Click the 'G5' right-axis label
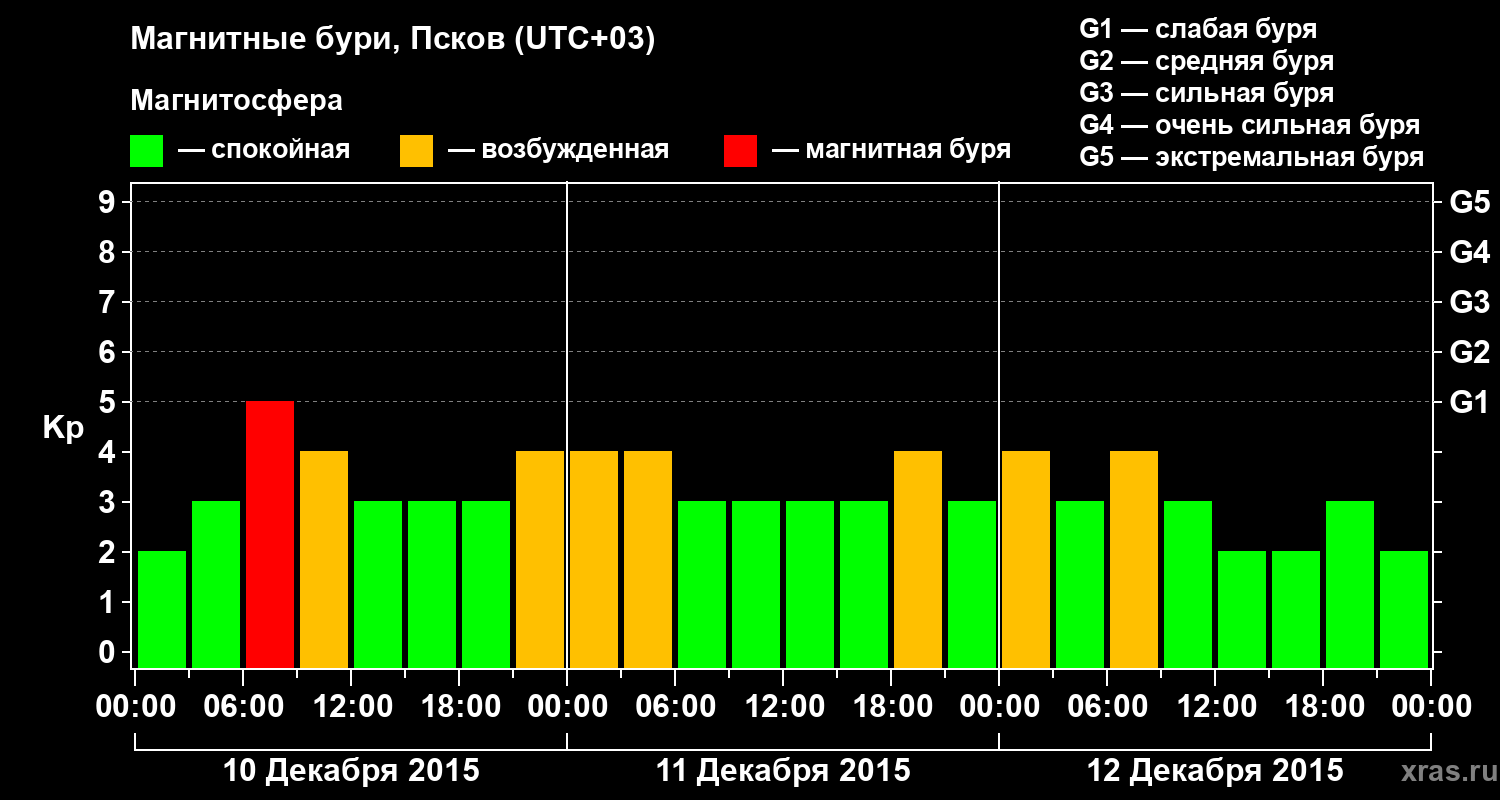 pyautogui.click(x=1469, y=202)
